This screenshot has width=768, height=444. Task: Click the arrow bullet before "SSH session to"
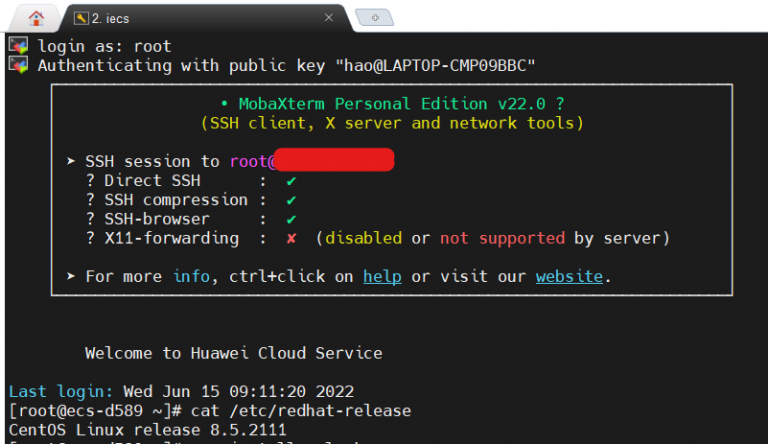click(x=71, y=161)
